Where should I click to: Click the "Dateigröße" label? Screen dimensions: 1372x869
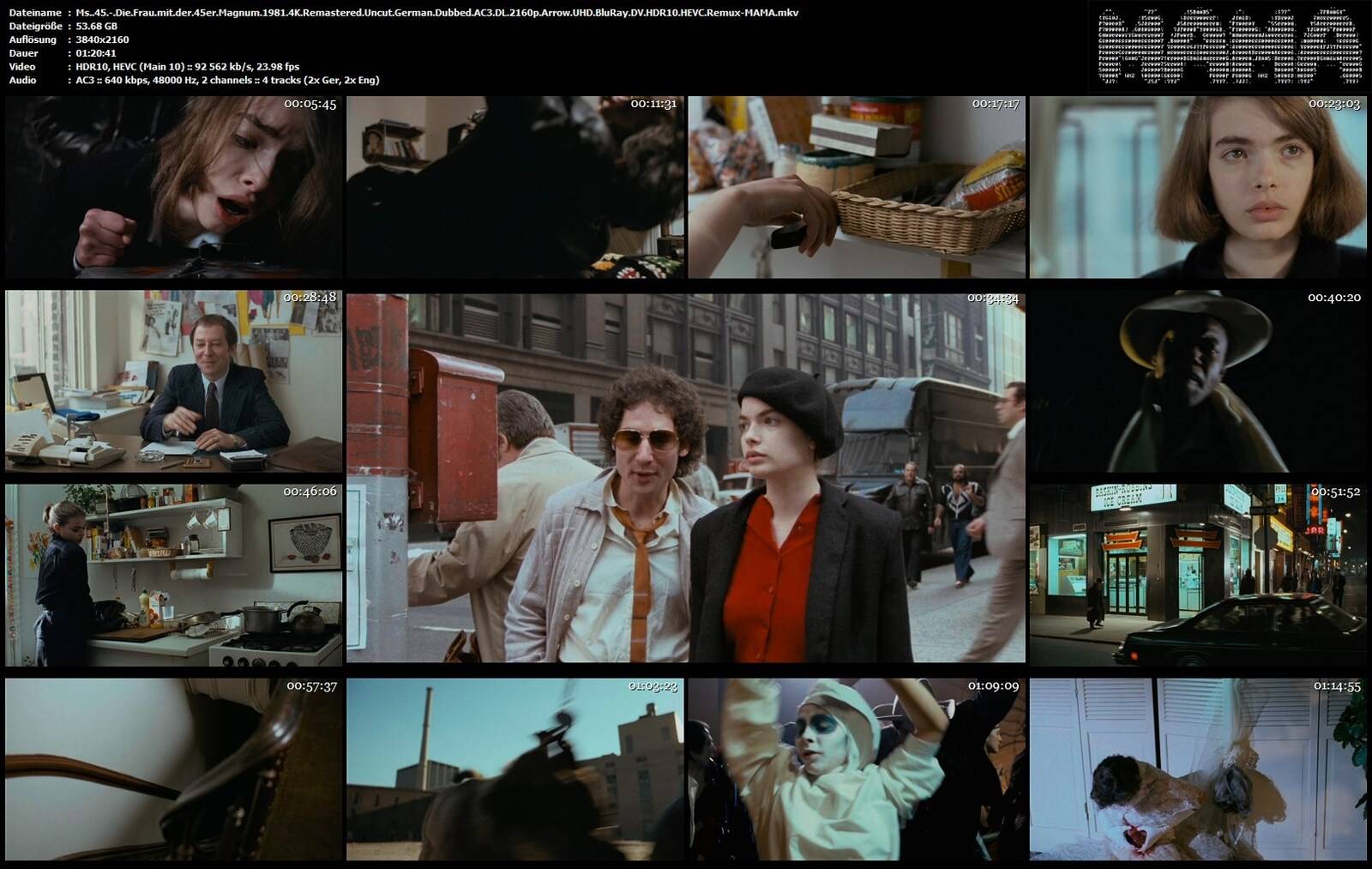34,27
